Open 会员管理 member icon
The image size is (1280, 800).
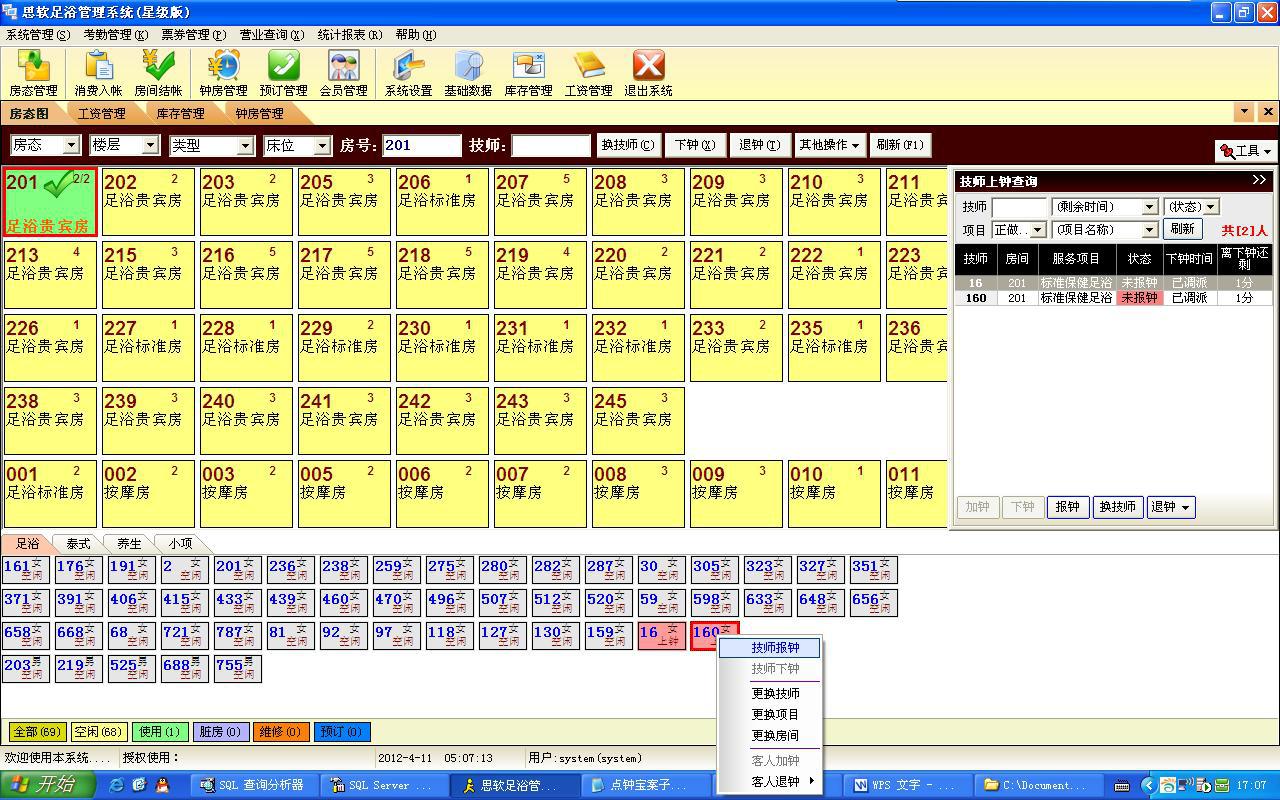343,73
